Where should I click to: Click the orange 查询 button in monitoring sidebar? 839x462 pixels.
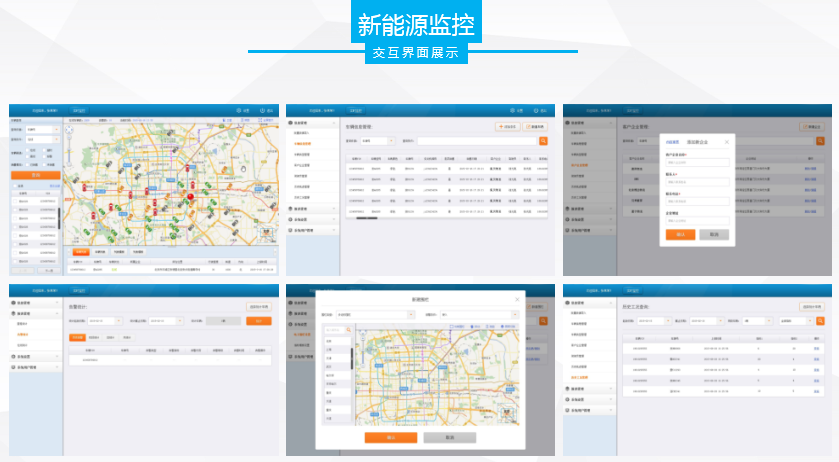(36, 174)
